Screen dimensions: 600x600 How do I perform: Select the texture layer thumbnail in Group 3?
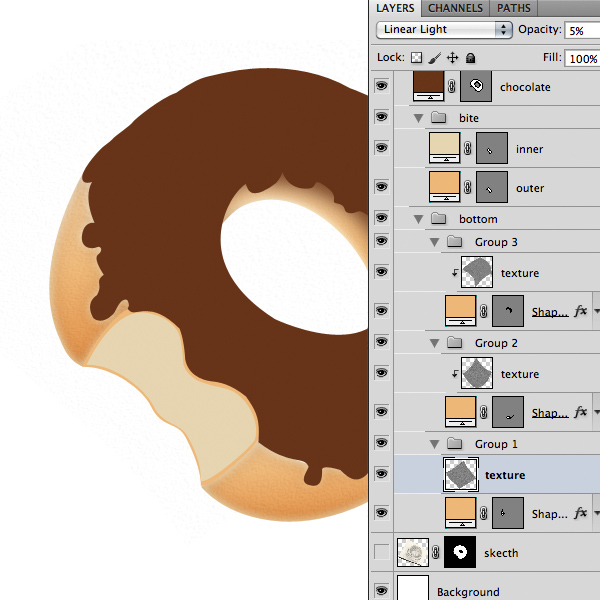(x=477, y=272)
